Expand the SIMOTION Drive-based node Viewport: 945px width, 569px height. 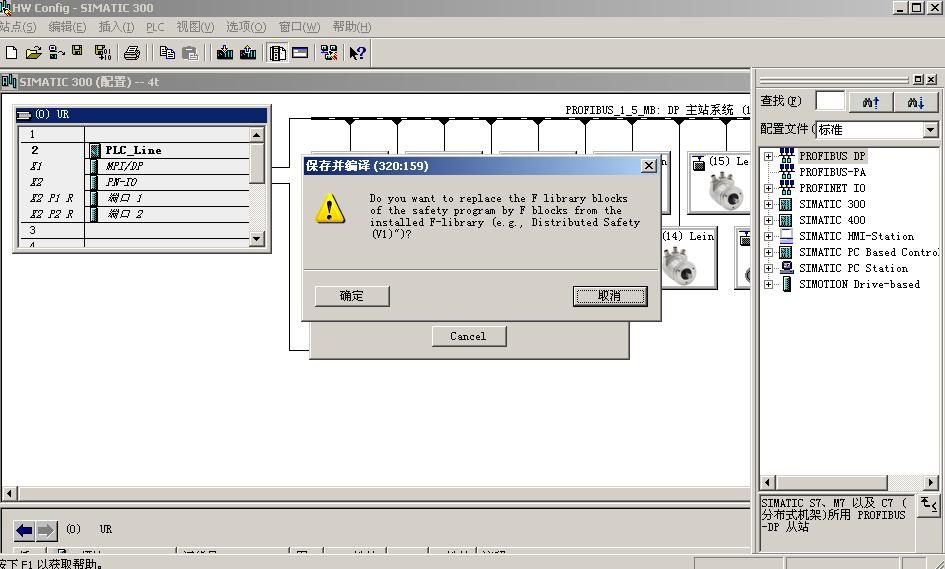tap(768, 284)
